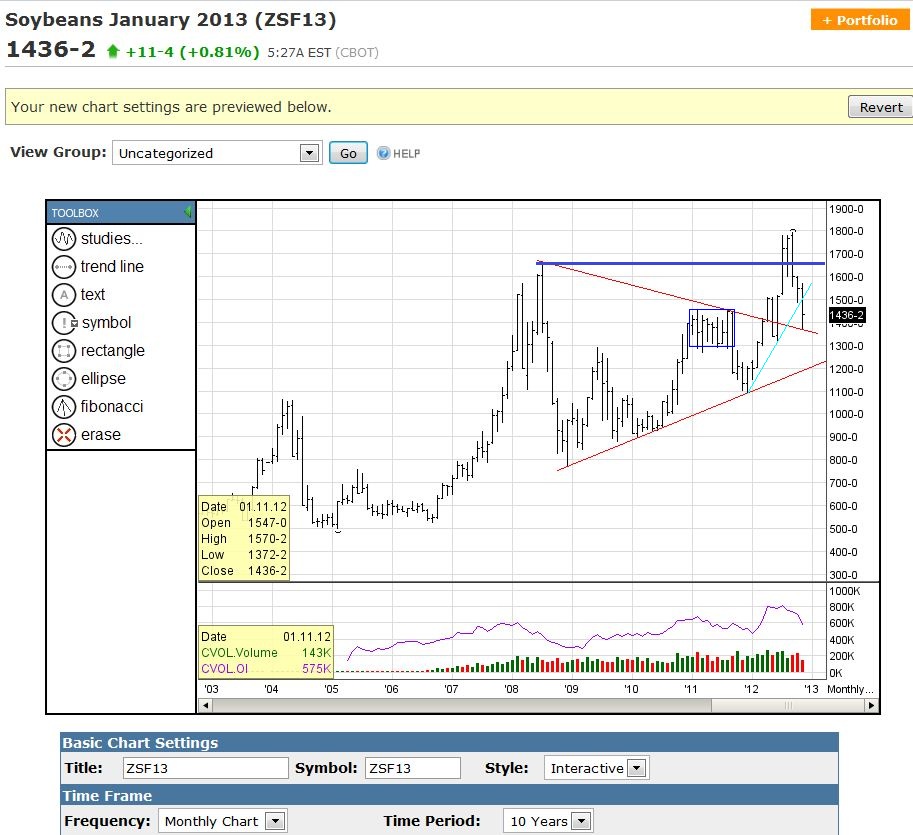913x835 pixels.
Task: Click the '08 year label on time axis
Action: tap(511, 689)
